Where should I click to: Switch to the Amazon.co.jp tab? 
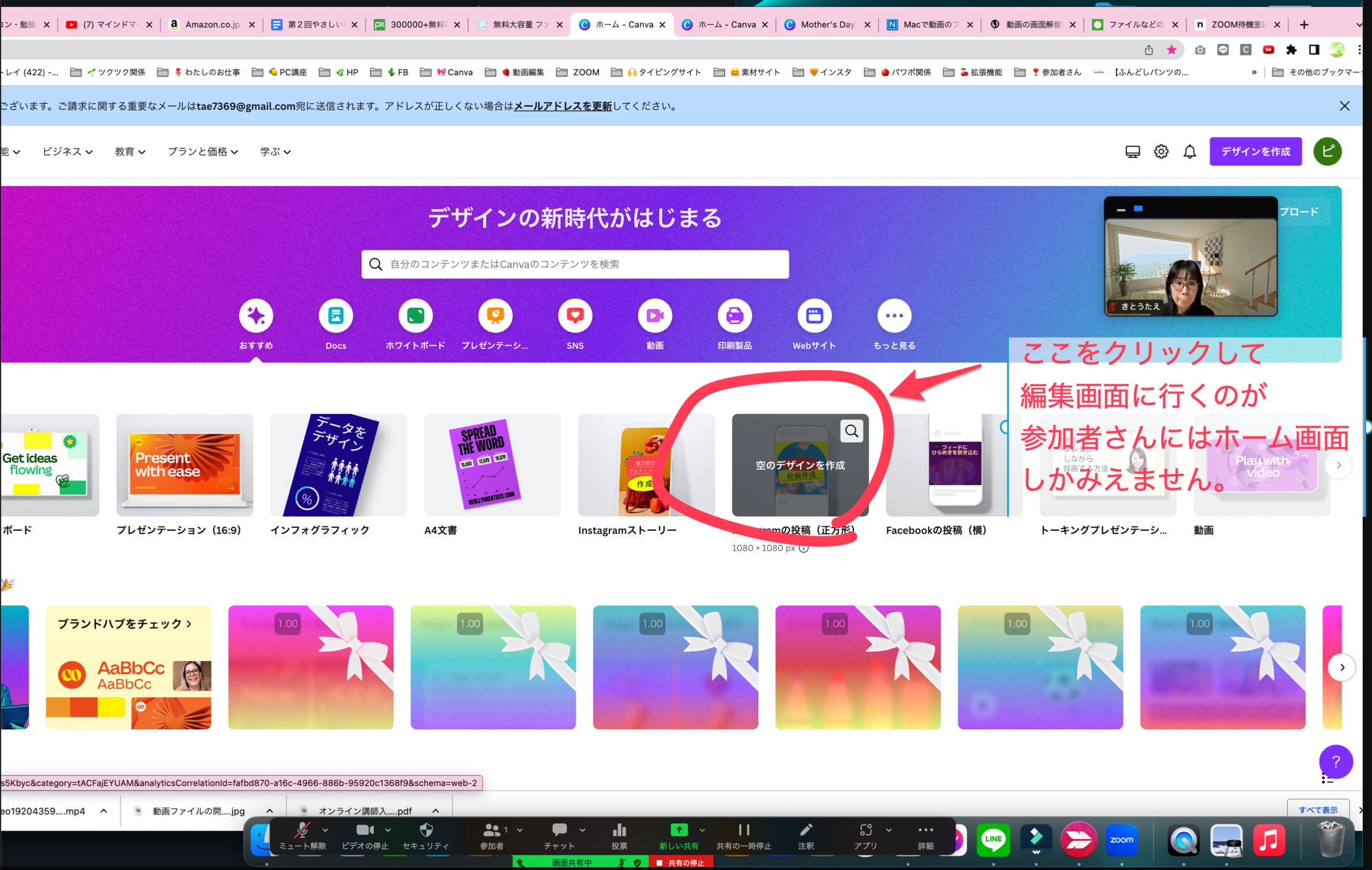212,25
